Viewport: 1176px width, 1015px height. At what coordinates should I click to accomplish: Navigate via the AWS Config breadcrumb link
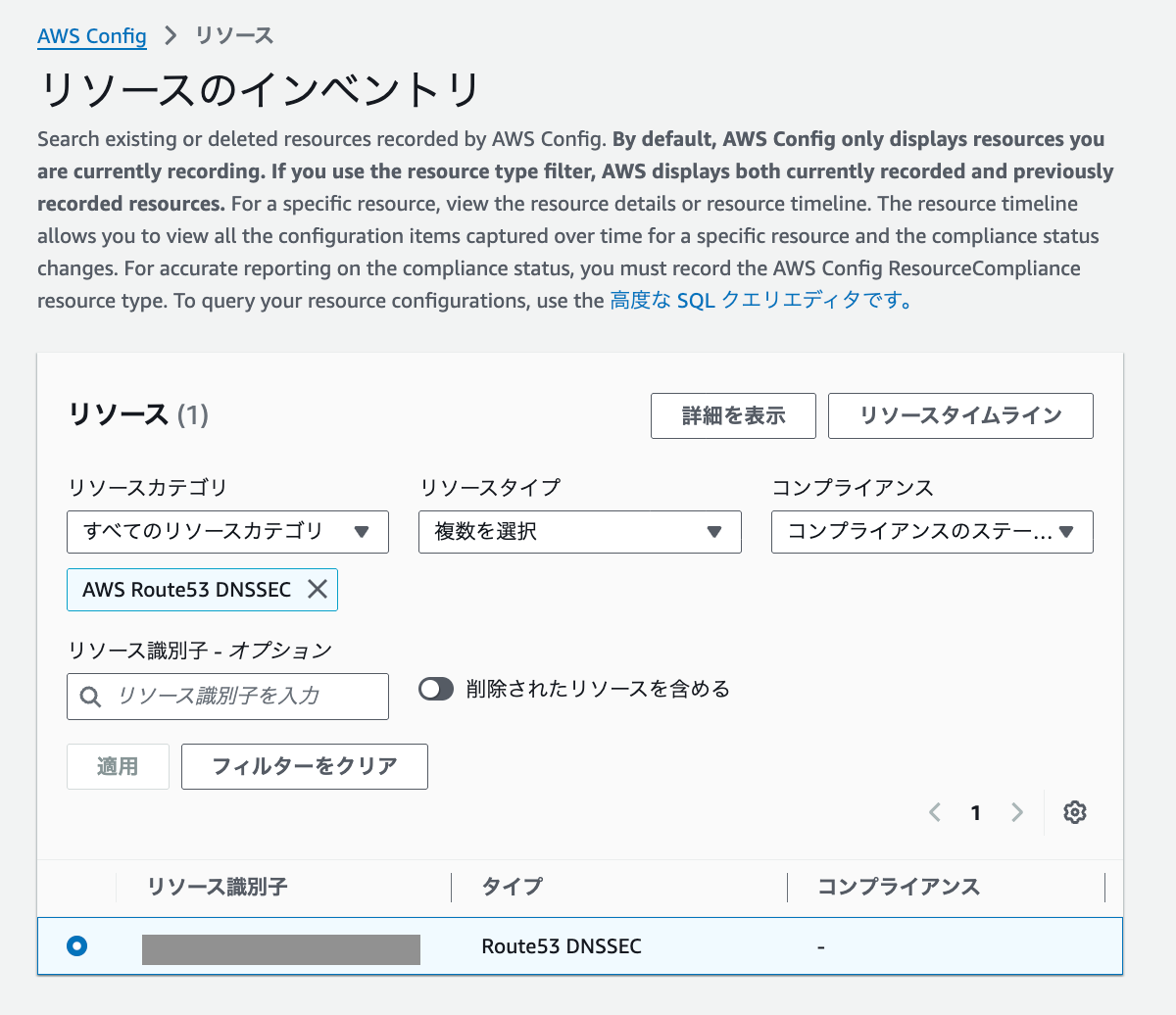pyautogui.click(x=91, y=36)
